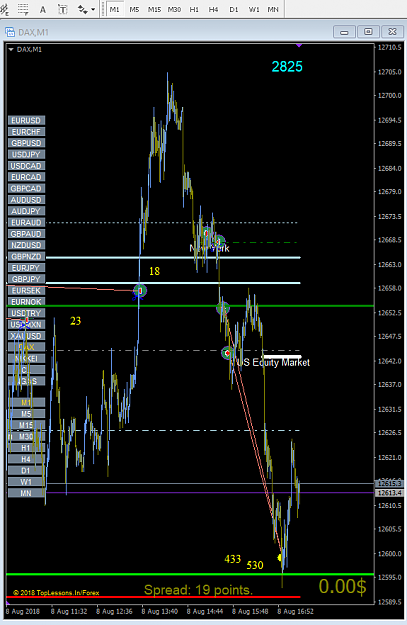
Task: Load the USDTRY symbol button
Action: coord(26,313)
